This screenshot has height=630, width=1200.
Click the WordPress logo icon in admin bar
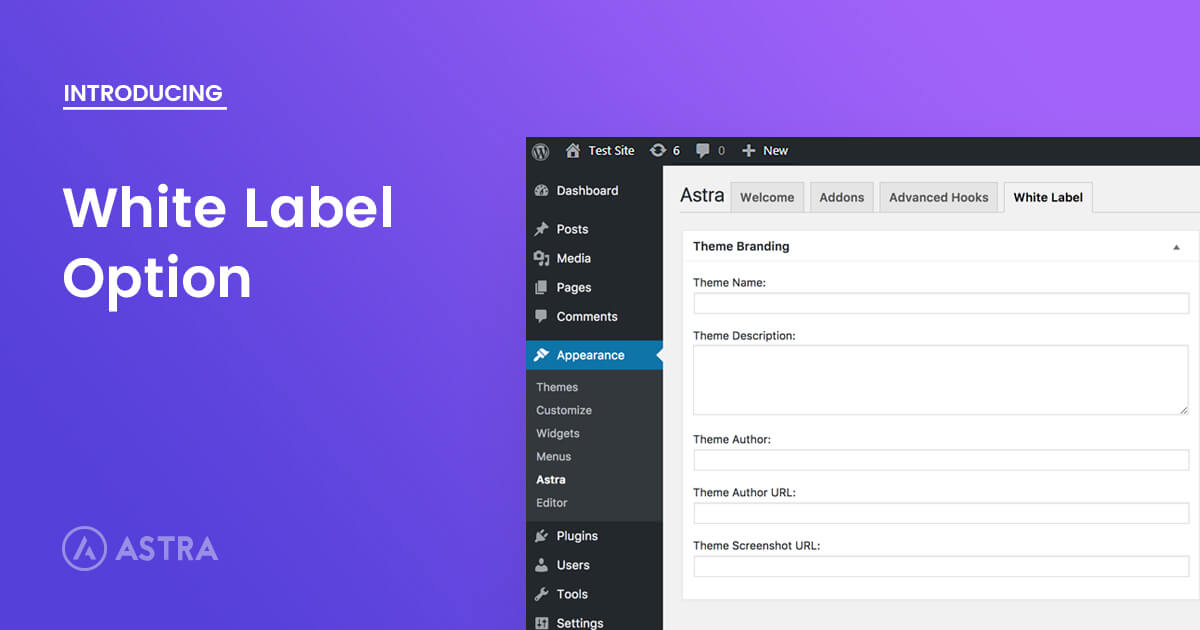541,151
